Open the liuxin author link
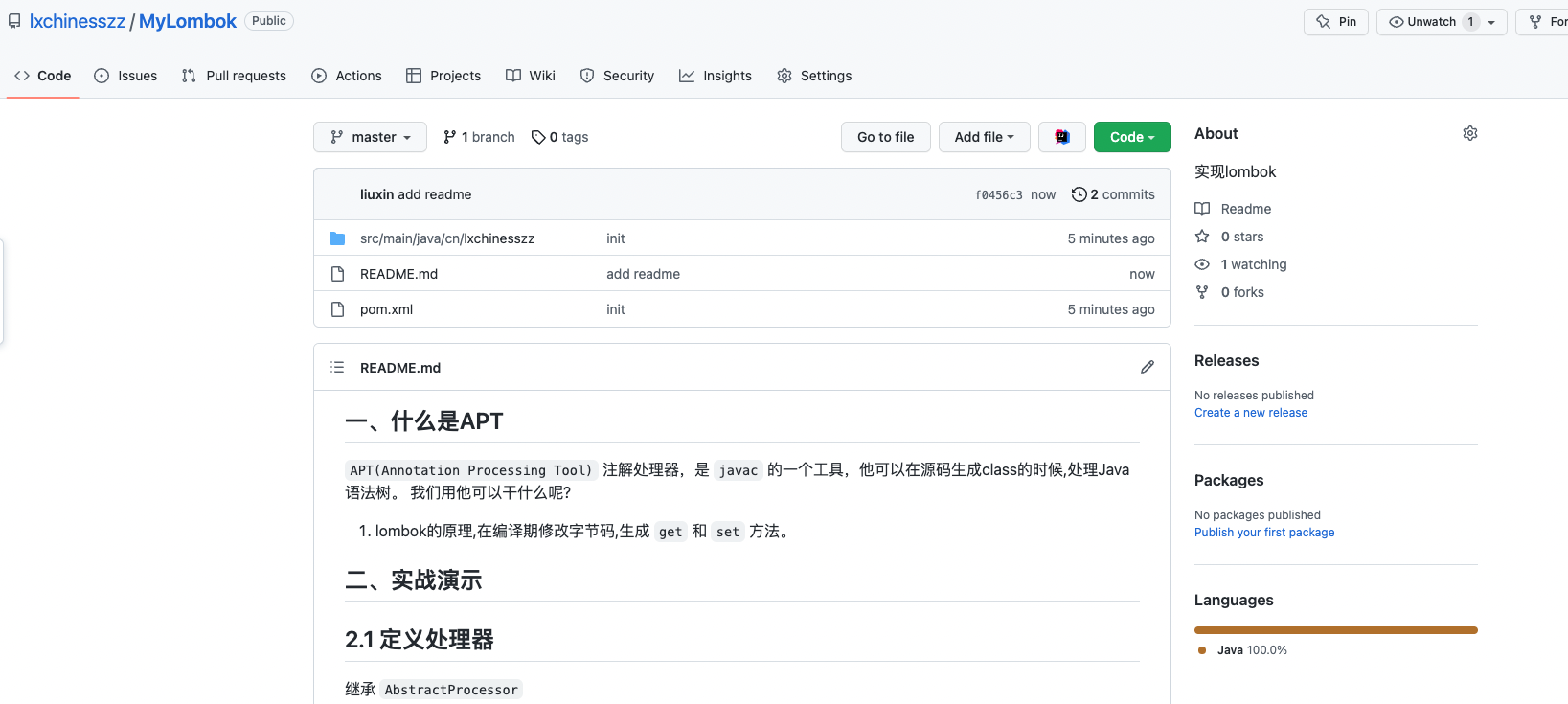Viewport: 1568px width, 704px height. tap(376, 194)
